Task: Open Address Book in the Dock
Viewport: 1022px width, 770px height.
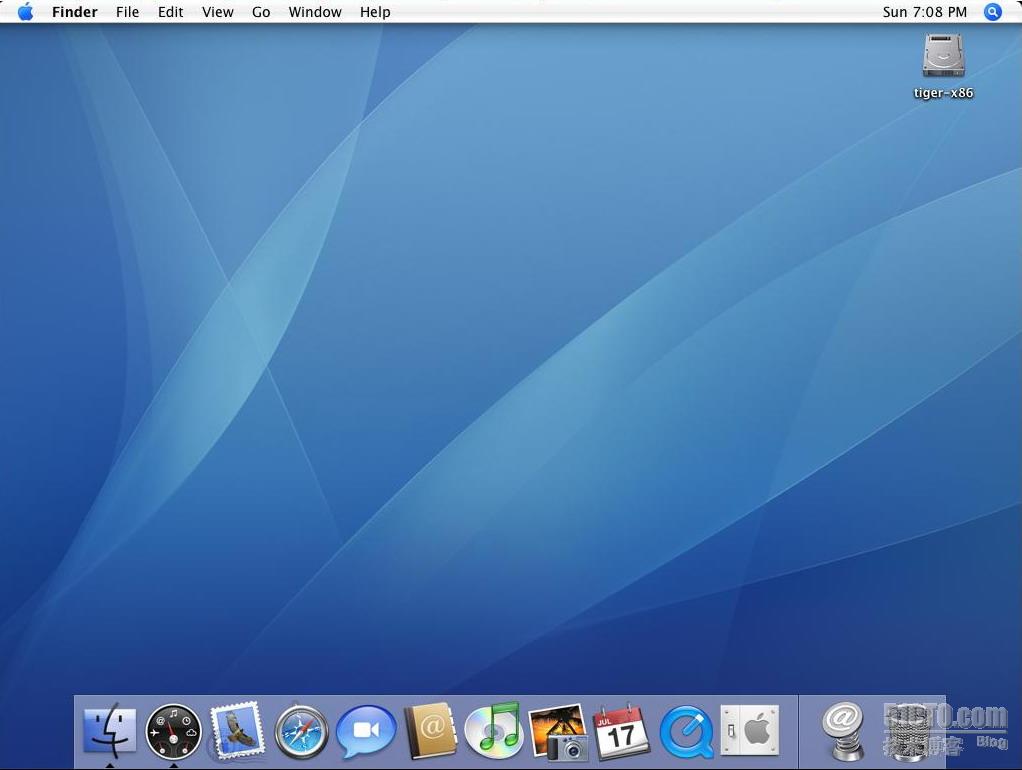Action: 430,731
